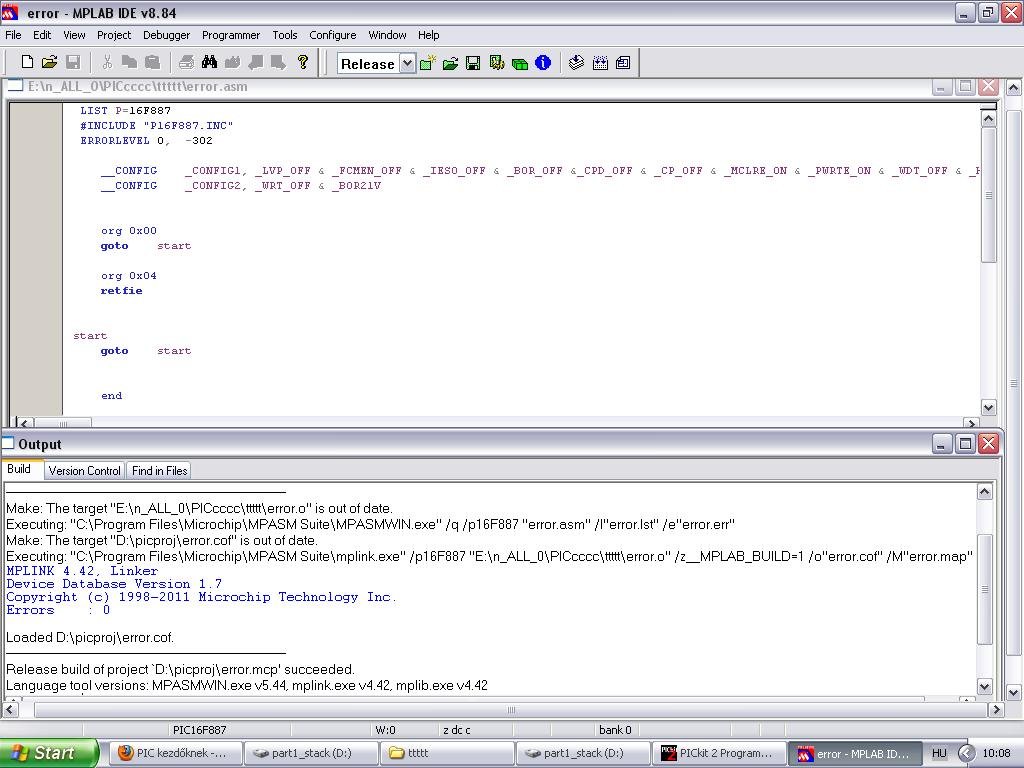Image resolution: width=1024 pixels, height=768 pixels.
Task: Click the 'retfie' instruction in the code
Action: click(121, 291)
